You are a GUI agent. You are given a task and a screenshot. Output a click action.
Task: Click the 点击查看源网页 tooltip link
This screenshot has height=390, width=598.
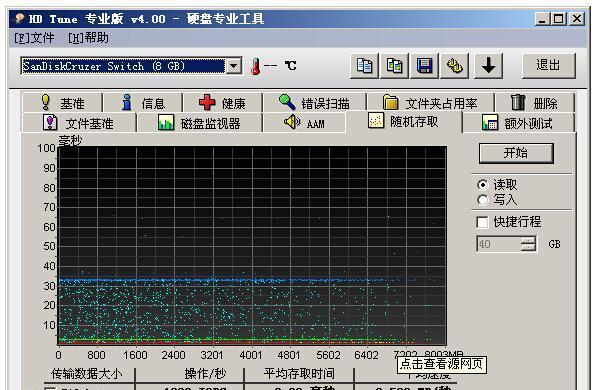pyautogui.click(x=442, y=364)
